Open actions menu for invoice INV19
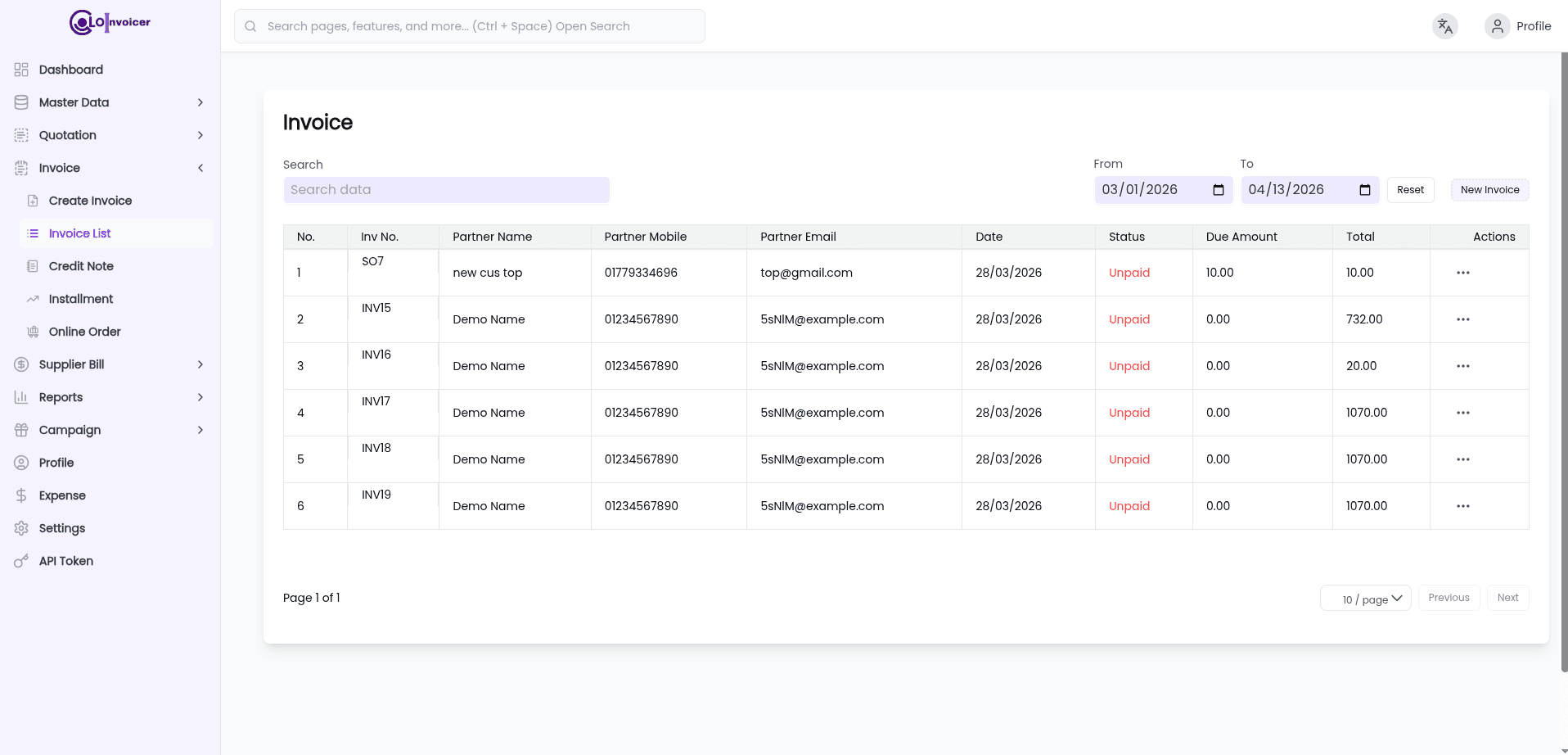The width and height of the screenshot is (1568, 755). pyautogui.click(x=1462, y=506)
